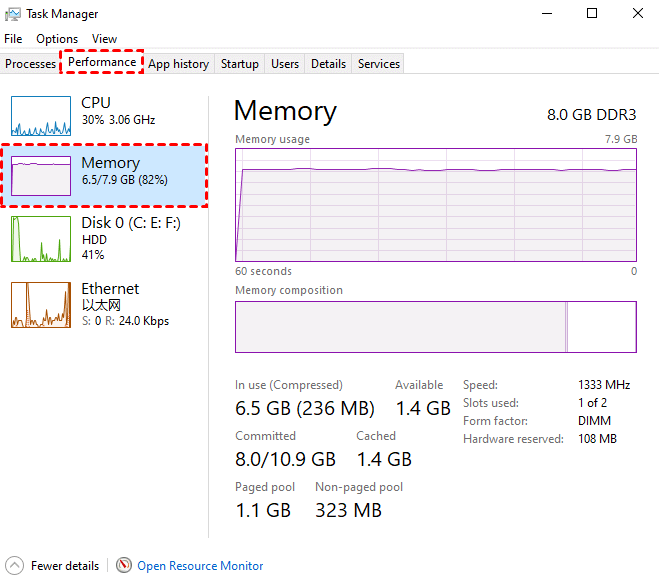The image size is (659, 587).
Task: Open the Services tab
Action: click(379, 64)
